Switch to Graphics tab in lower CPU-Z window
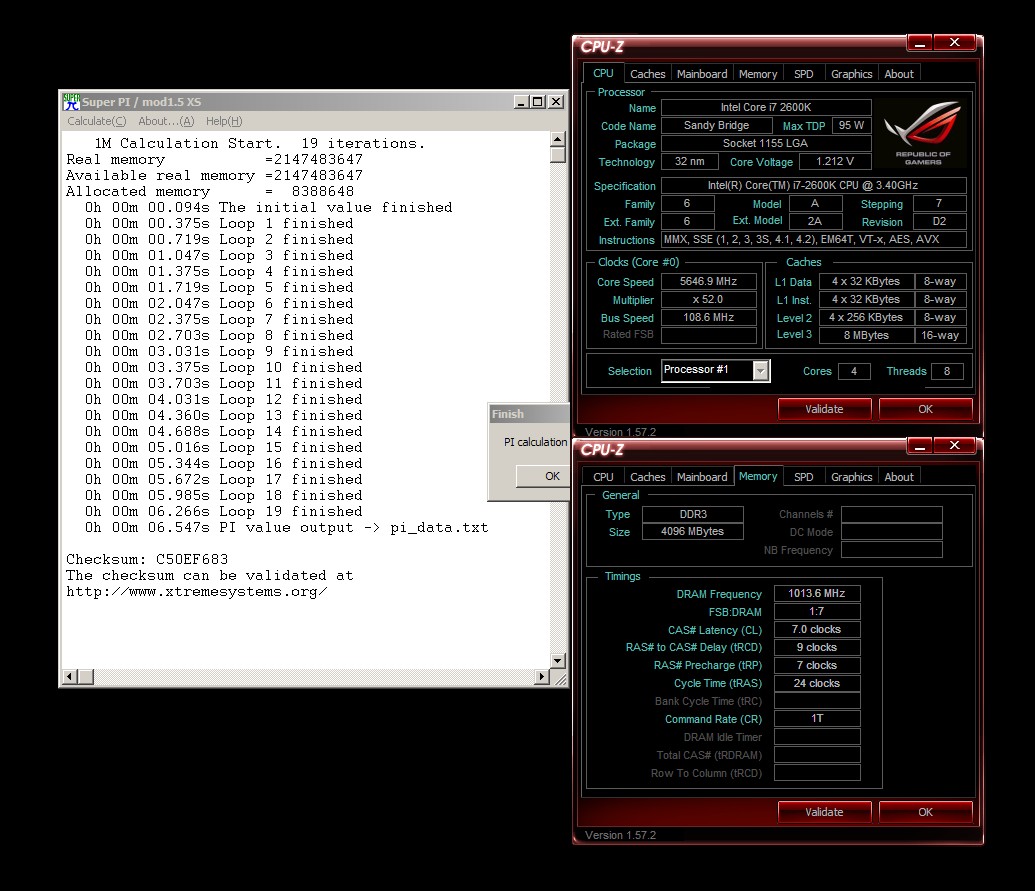This screenshot has height=891, width=1035. (x=851, y=477)
